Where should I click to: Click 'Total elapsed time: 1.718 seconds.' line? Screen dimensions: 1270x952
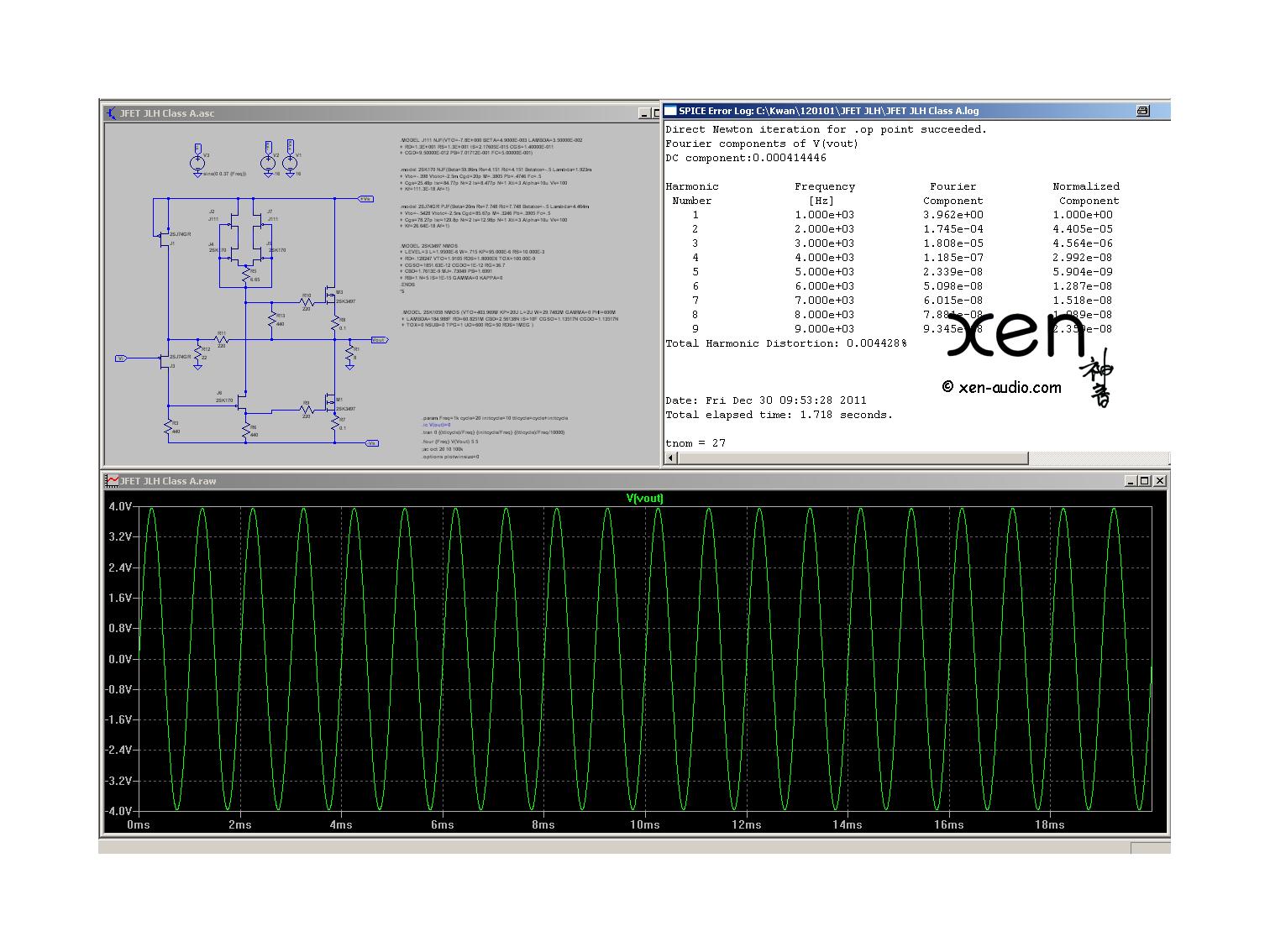[779, 415]
